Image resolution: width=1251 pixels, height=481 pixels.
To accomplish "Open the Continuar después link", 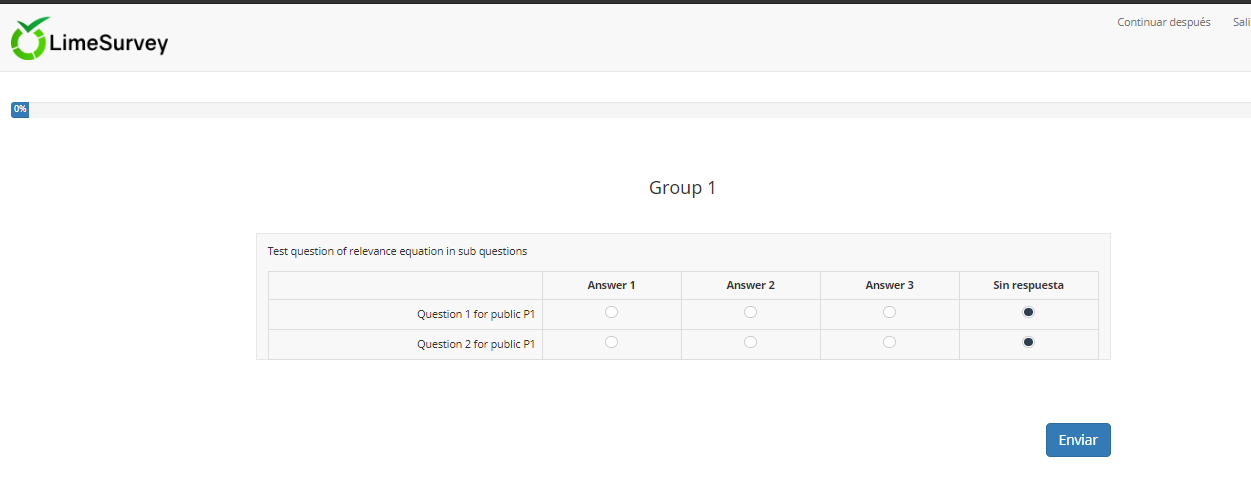I will [1164, 22].
